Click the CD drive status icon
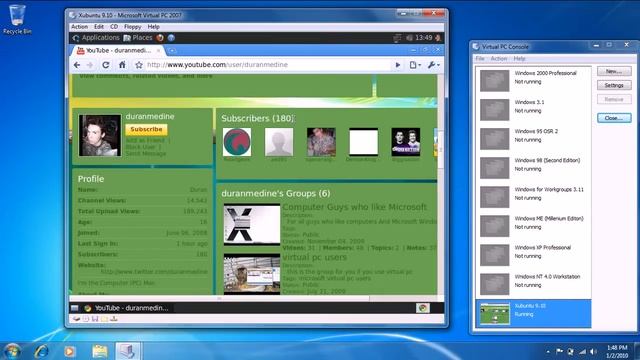 tap(86, 319)
